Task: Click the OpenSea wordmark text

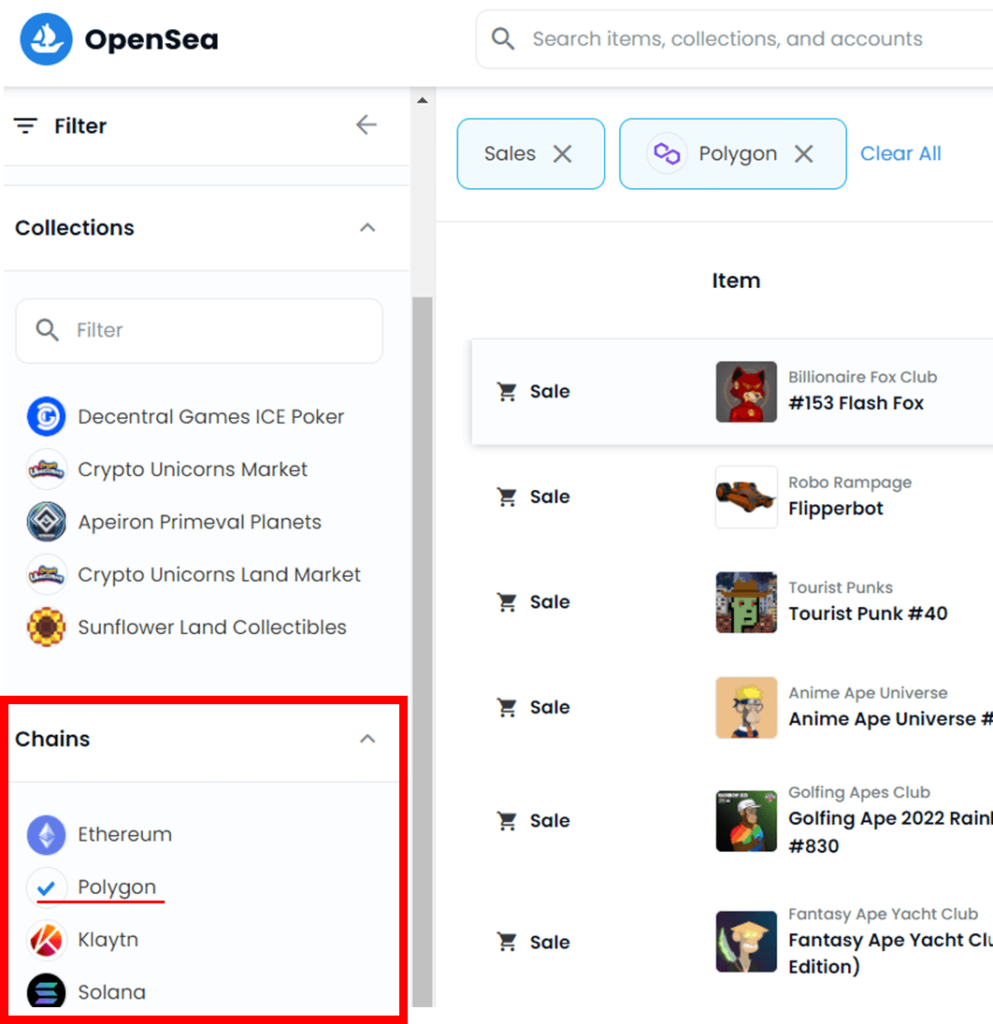Action: point(151,40)
